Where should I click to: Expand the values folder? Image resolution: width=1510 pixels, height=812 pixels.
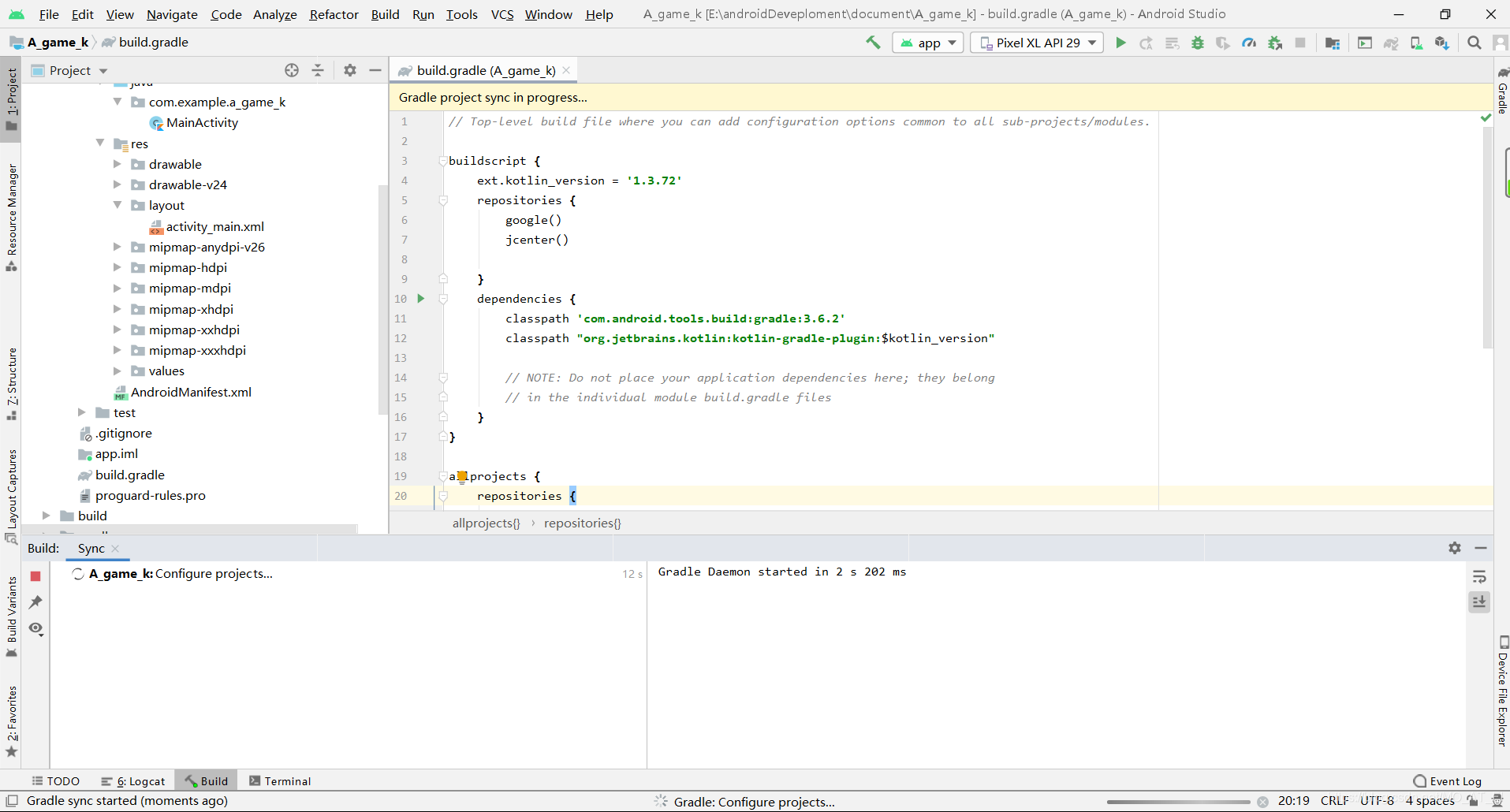(x=117, y=371)
